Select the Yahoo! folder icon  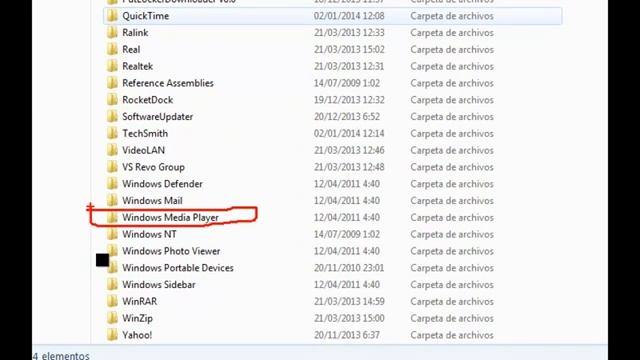pos(112,335)
